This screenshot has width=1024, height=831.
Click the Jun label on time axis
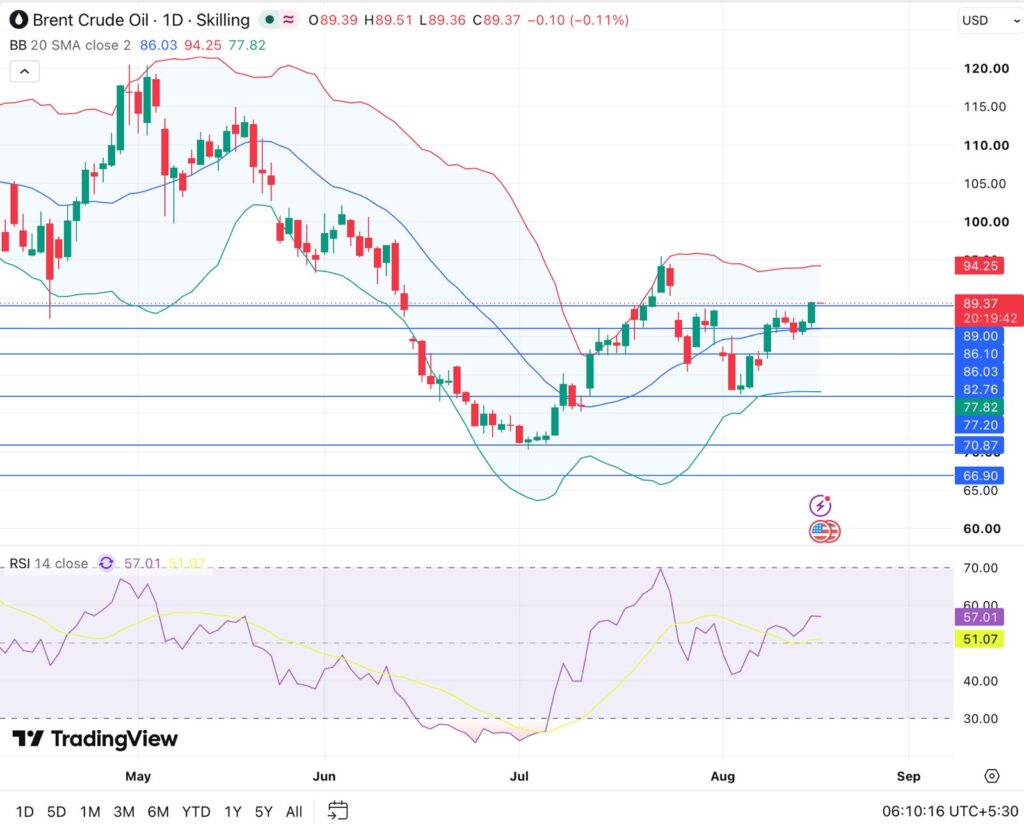tap(324, 776)
